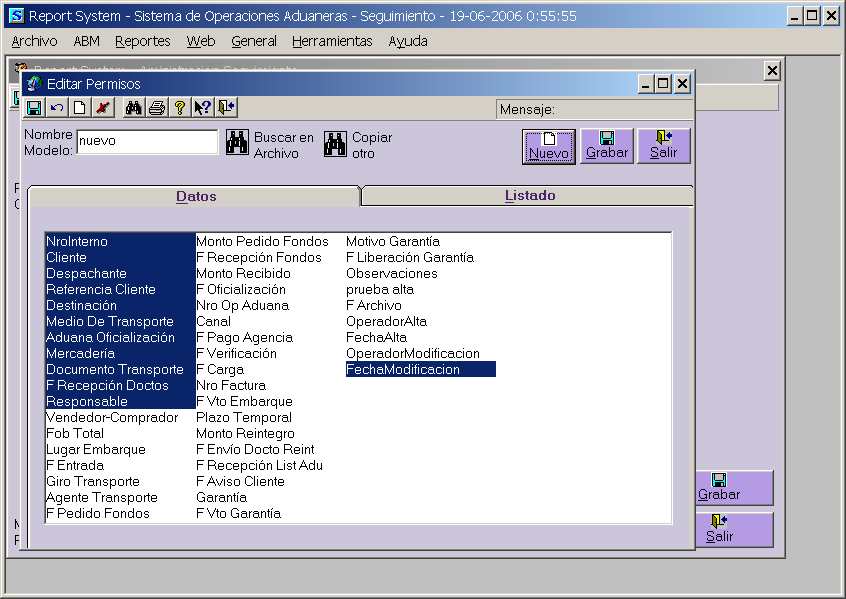Click the blank page new-record toolbar icon

(x=79, y=108)
